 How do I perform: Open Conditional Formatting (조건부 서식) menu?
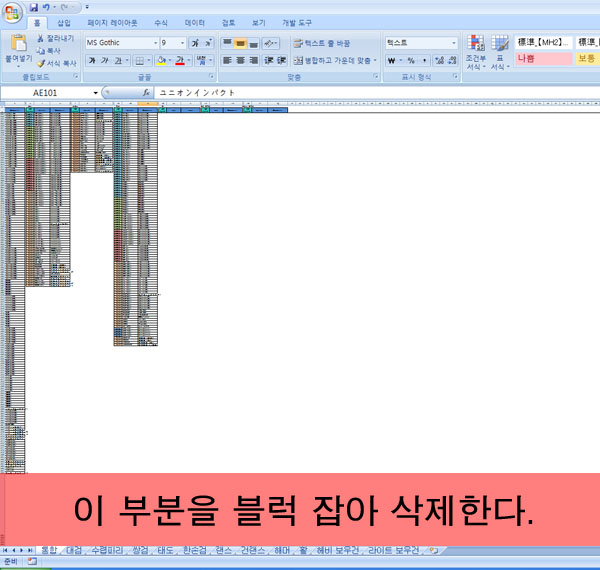coord(476,52)
